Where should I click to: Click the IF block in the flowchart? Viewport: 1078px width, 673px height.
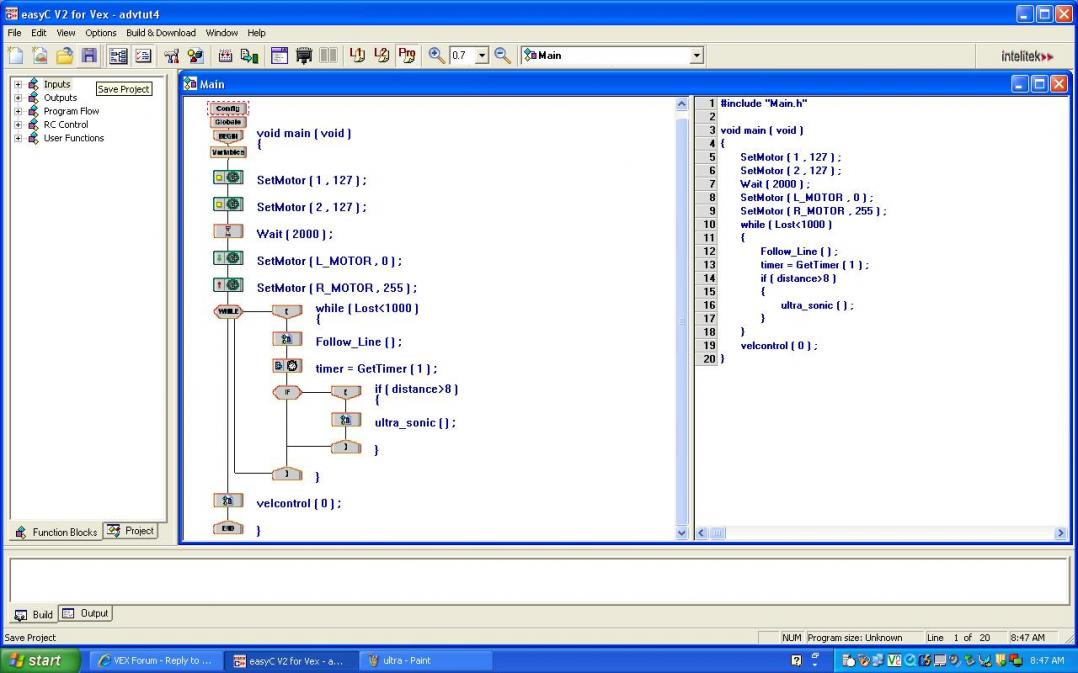click(287, 392)
